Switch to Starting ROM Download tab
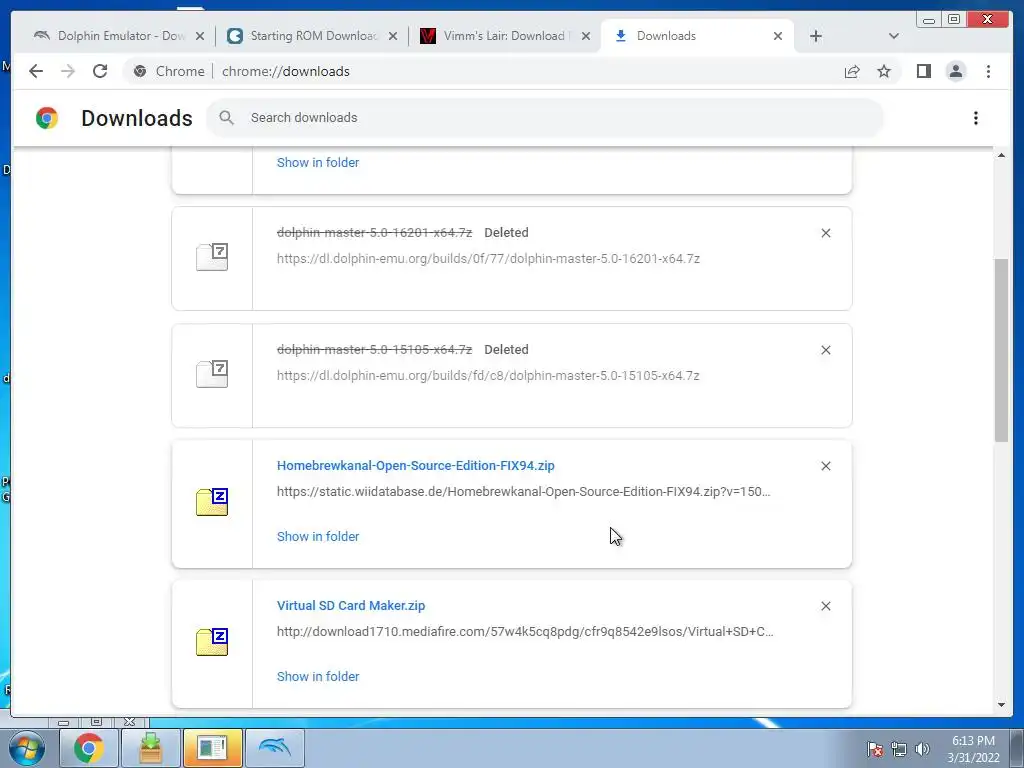The height and width of the screenshot is (768, 1024). pos(312,36)
